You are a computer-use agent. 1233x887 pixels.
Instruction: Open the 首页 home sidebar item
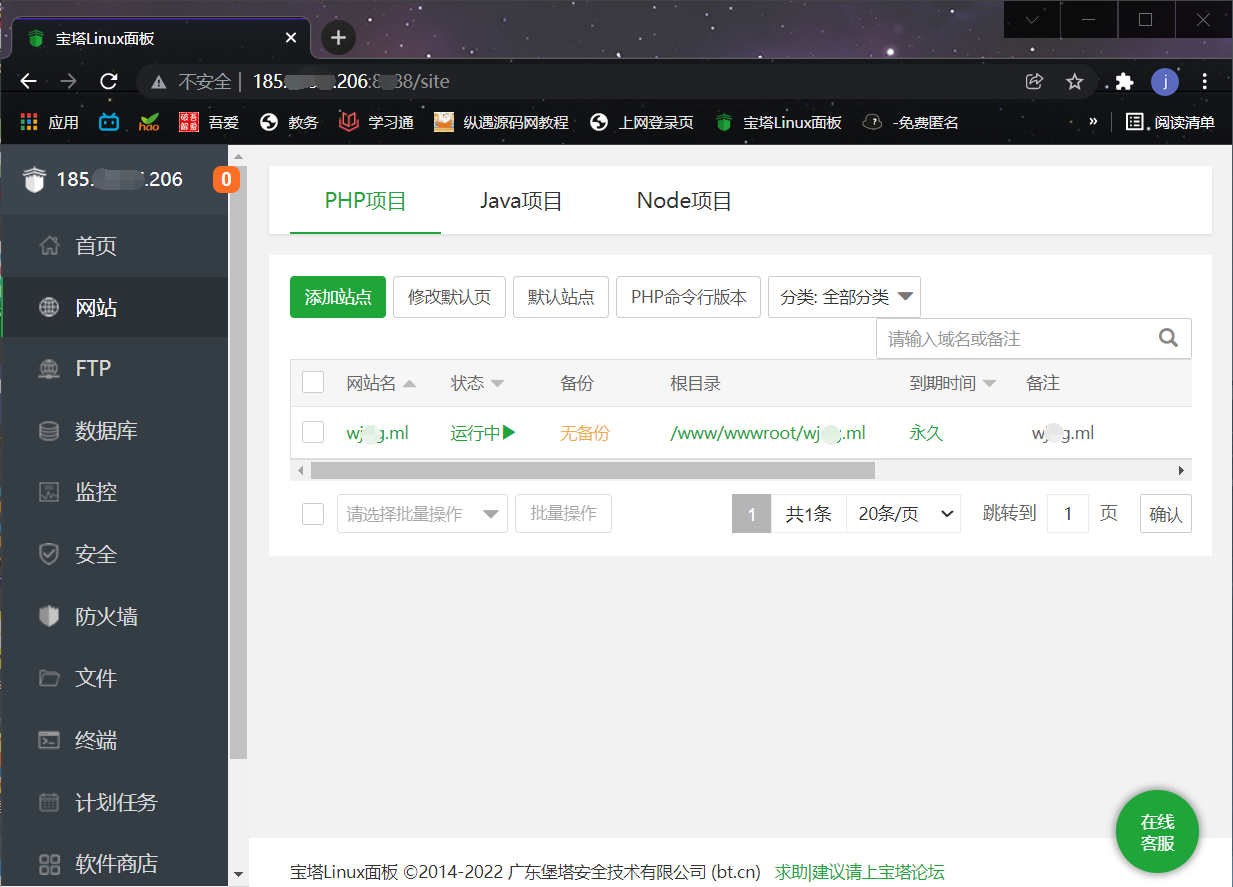click(114, 246)
